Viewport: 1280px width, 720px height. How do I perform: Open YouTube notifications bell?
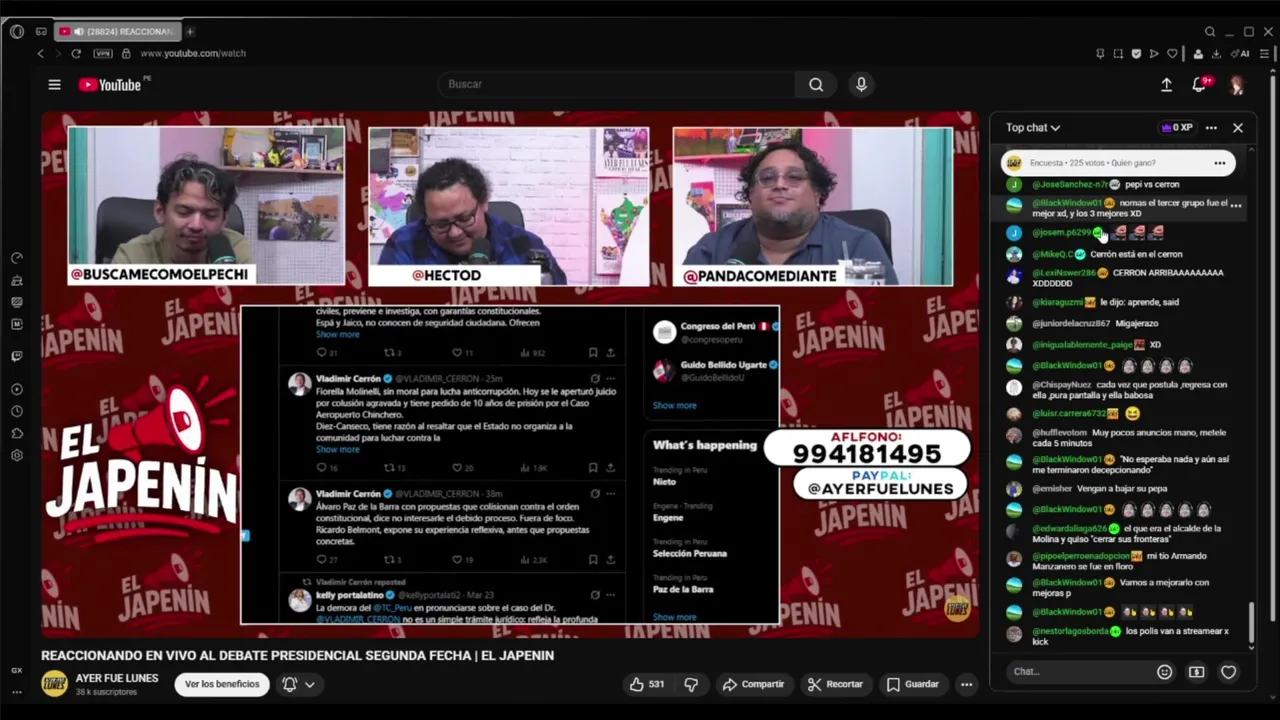click(1199, 85)
